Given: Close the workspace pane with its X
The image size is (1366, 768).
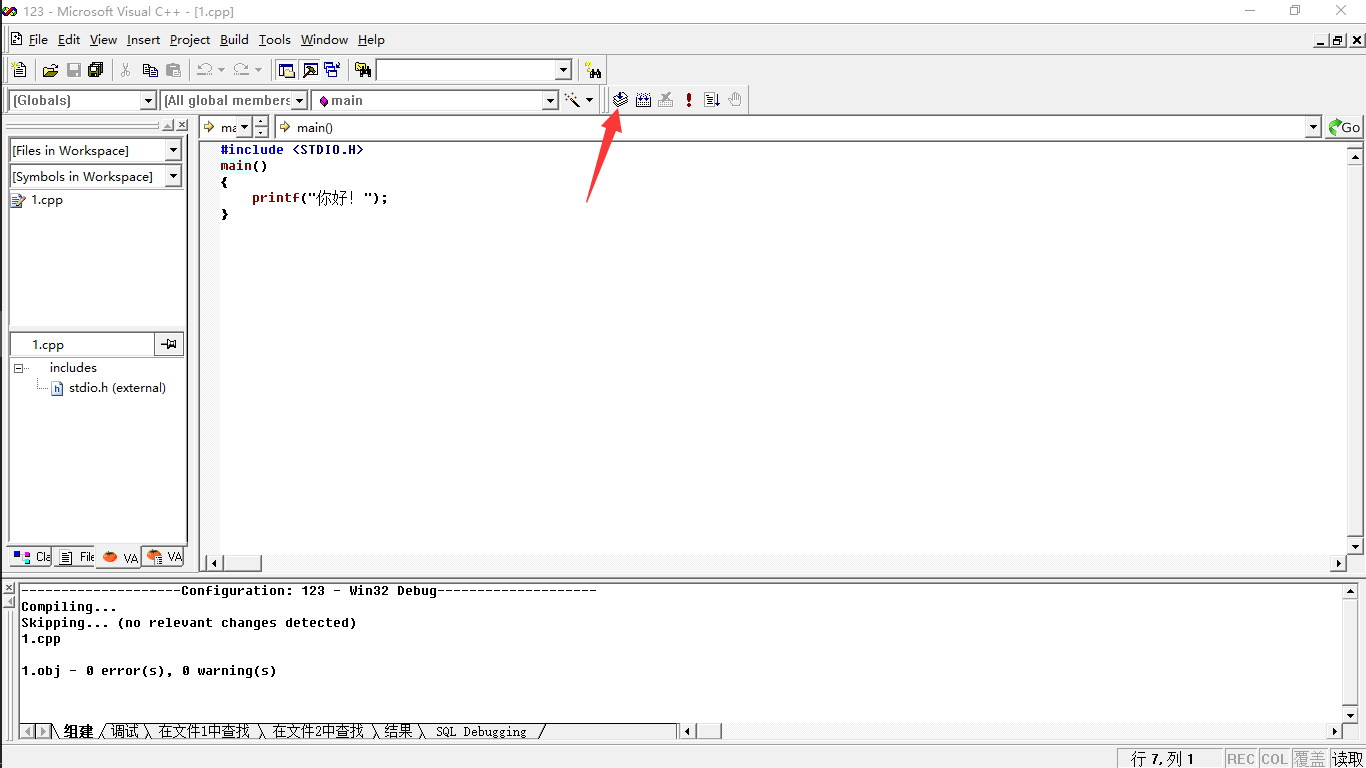Looking at the screenshot, I should (x=182, y=125).
